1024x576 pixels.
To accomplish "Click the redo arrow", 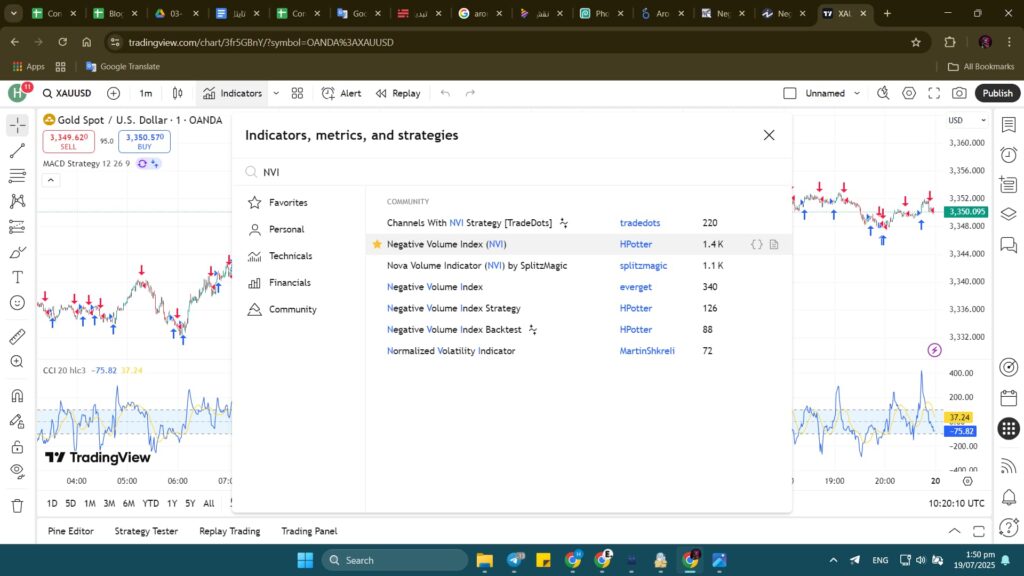I will click(x=470, y=93).
